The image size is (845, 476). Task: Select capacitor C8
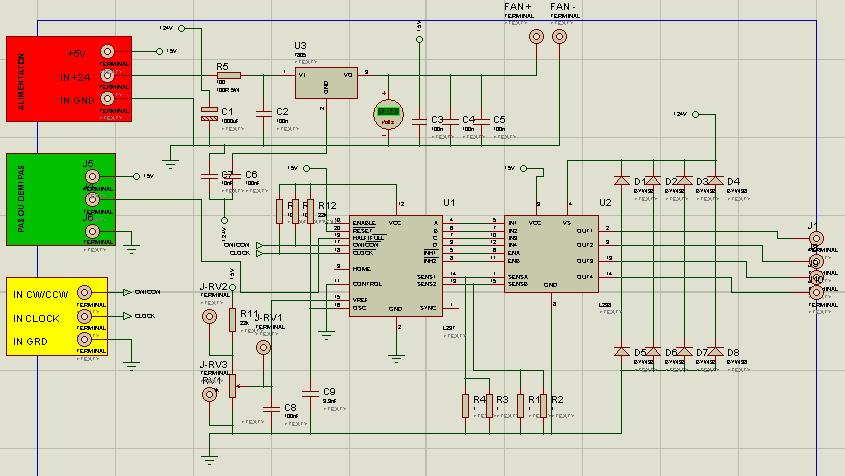tap(271, 408)
